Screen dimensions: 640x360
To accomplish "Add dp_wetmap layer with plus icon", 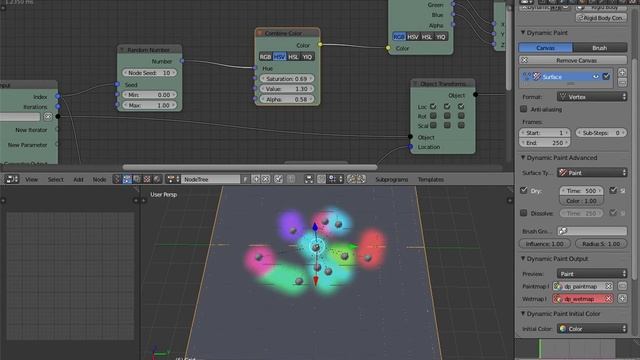I will pos(622,299).
